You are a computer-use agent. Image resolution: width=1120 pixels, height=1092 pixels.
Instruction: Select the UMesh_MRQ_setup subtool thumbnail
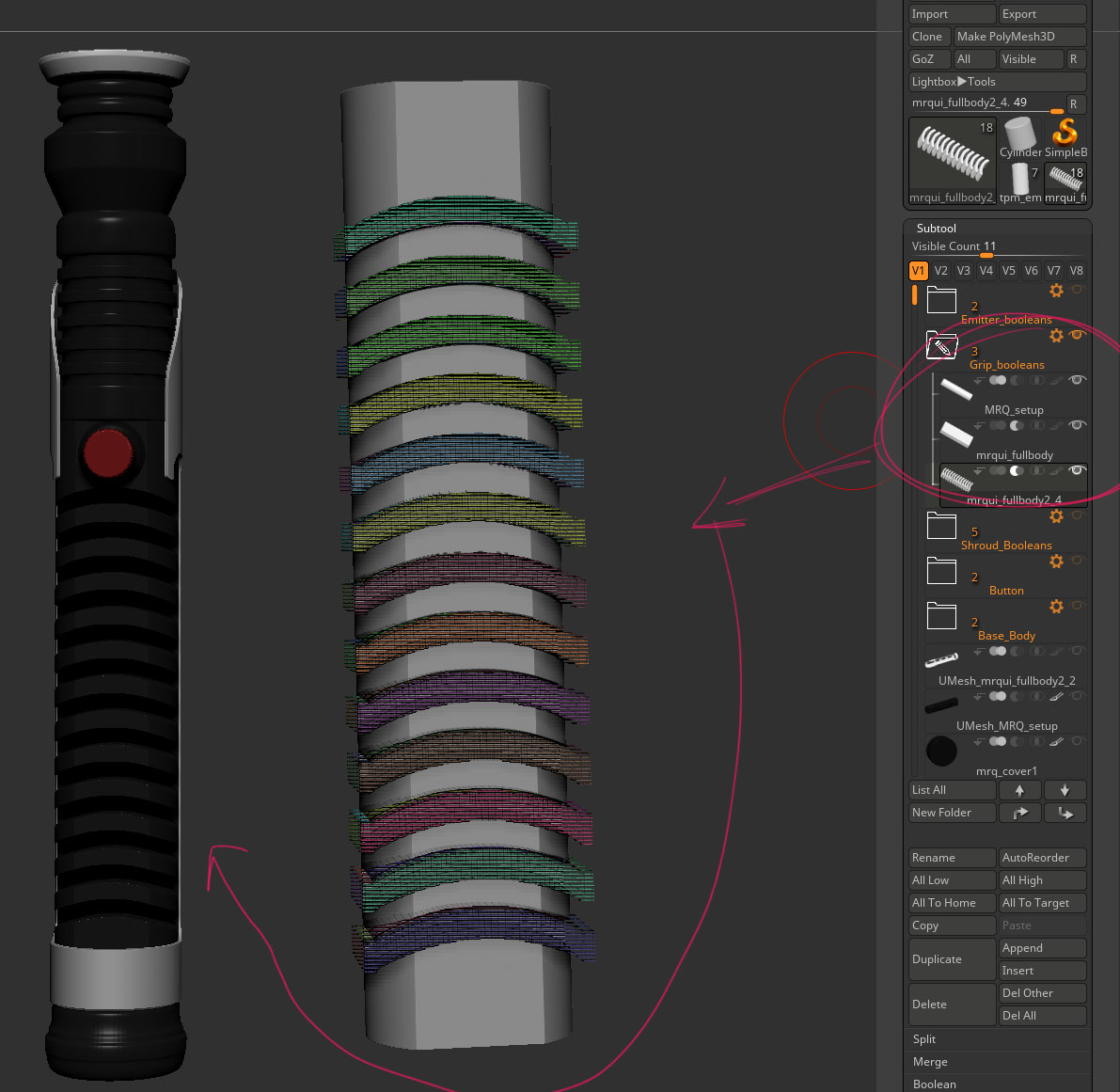coord(941,706)
